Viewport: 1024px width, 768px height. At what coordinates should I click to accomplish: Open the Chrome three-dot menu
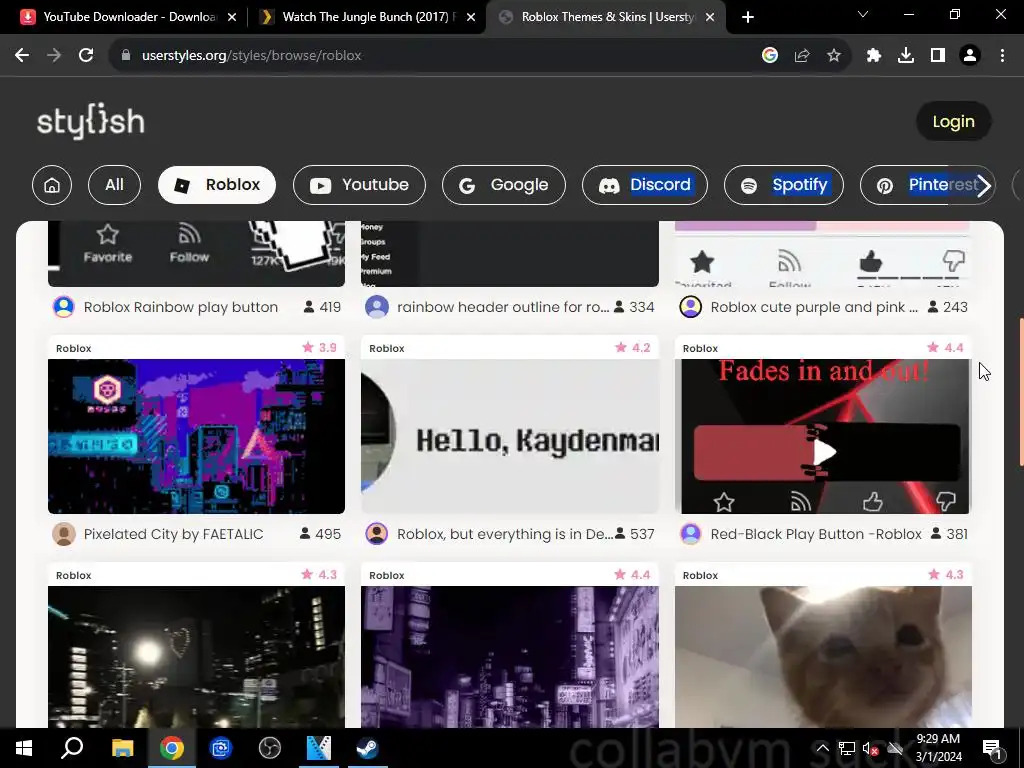[1002, 56]
